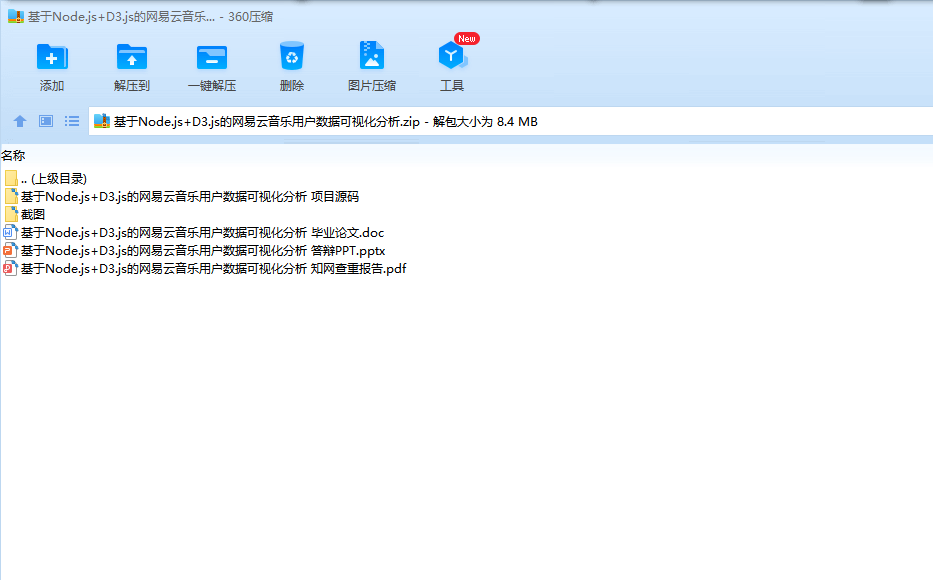Click the parent directory folder icon

11,178
